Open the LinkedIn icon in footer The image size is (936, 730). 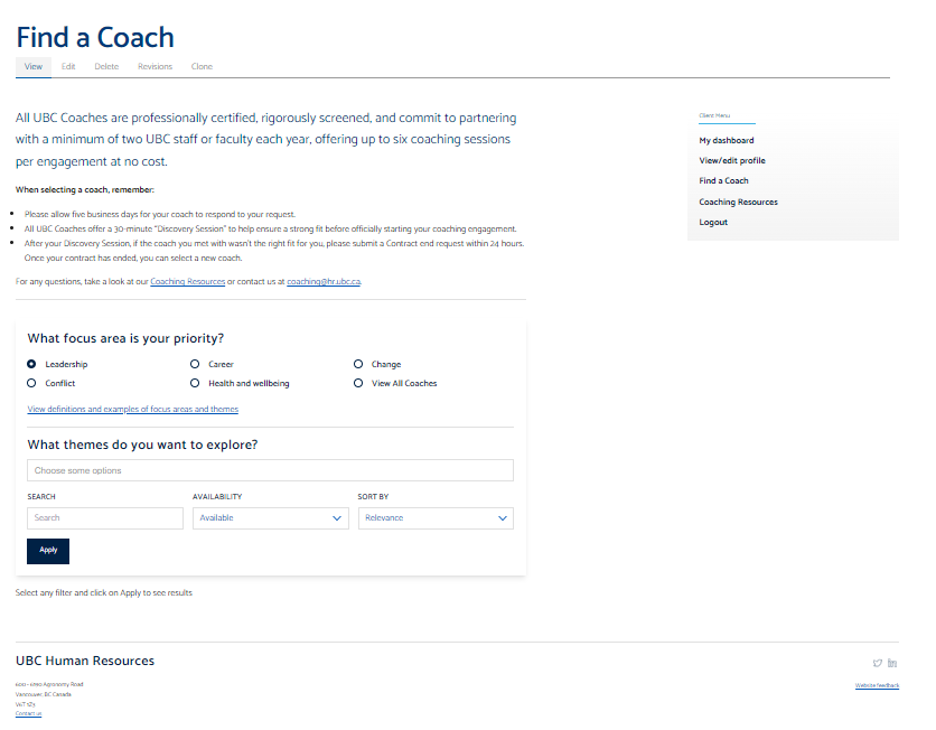click(892, 662)
